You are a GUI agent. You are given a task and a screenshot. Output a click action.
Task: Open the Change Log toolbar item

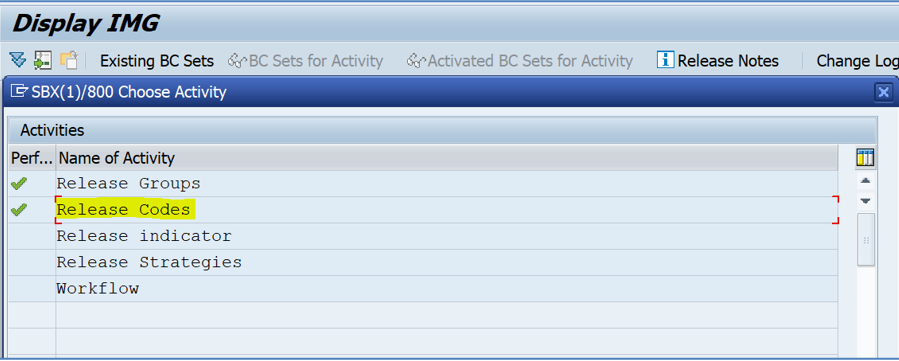tap(857, 61)
